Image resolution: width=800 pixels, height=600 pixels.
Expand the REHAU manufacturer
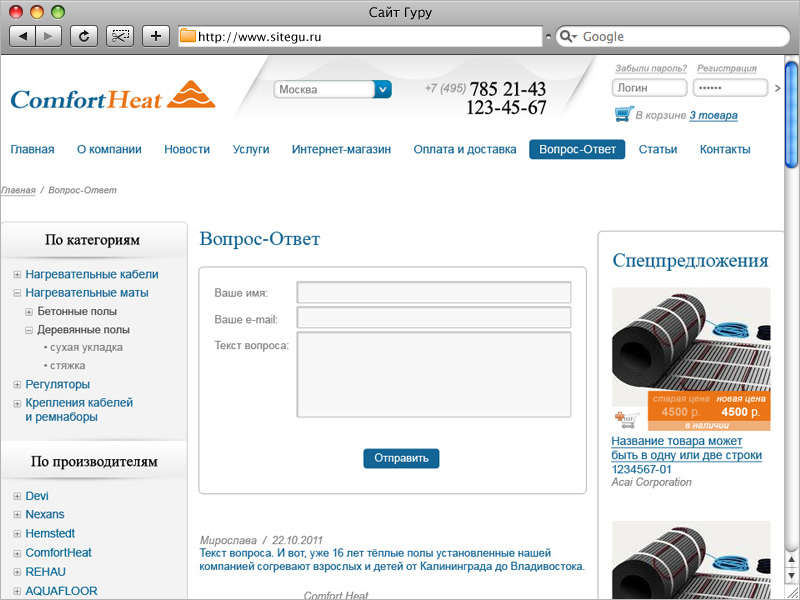(x=17, y=572)
